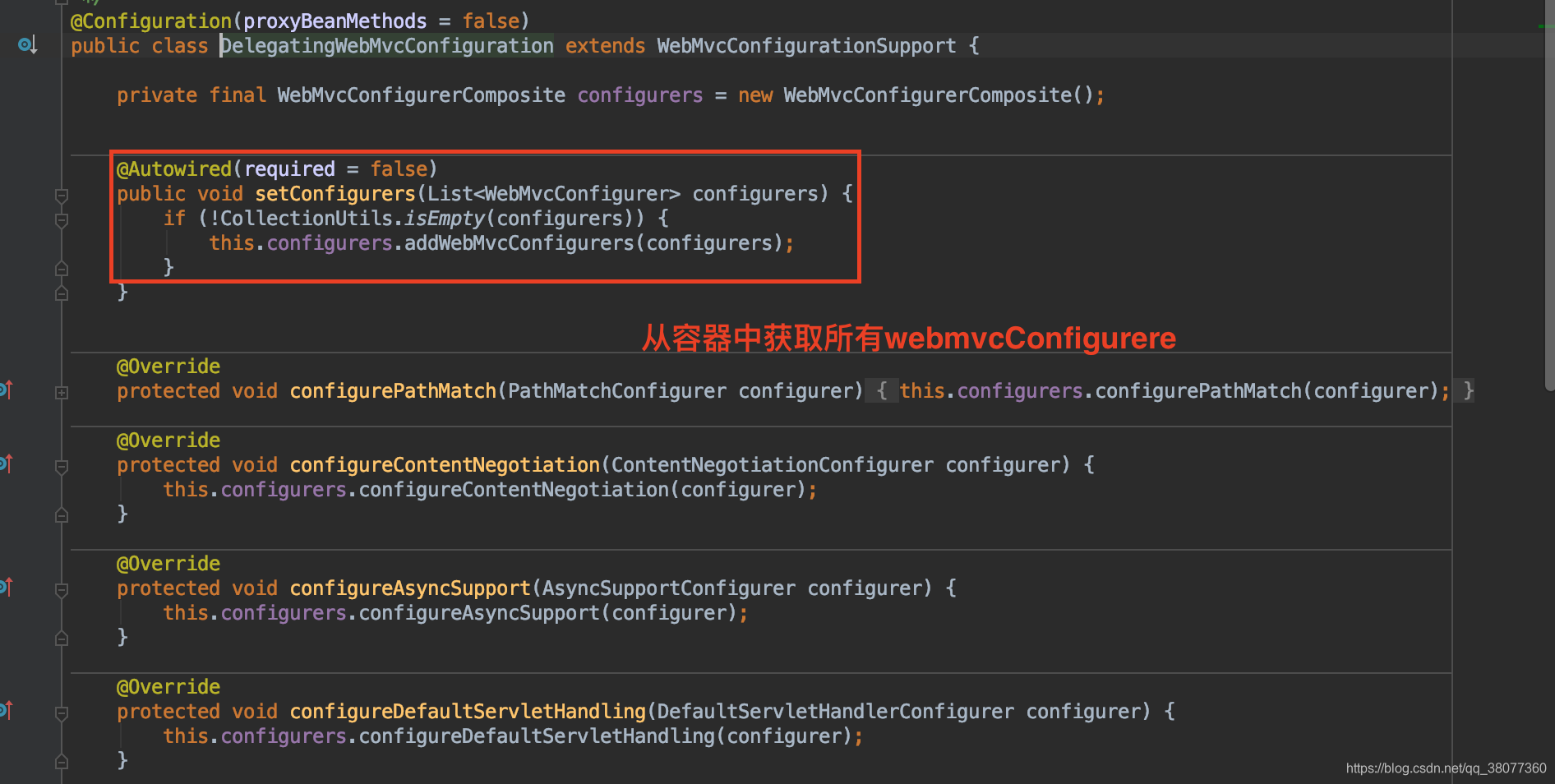Screen dimensions: 1555x784
Task: Click fold end marker of the if block
Action: 62,269
